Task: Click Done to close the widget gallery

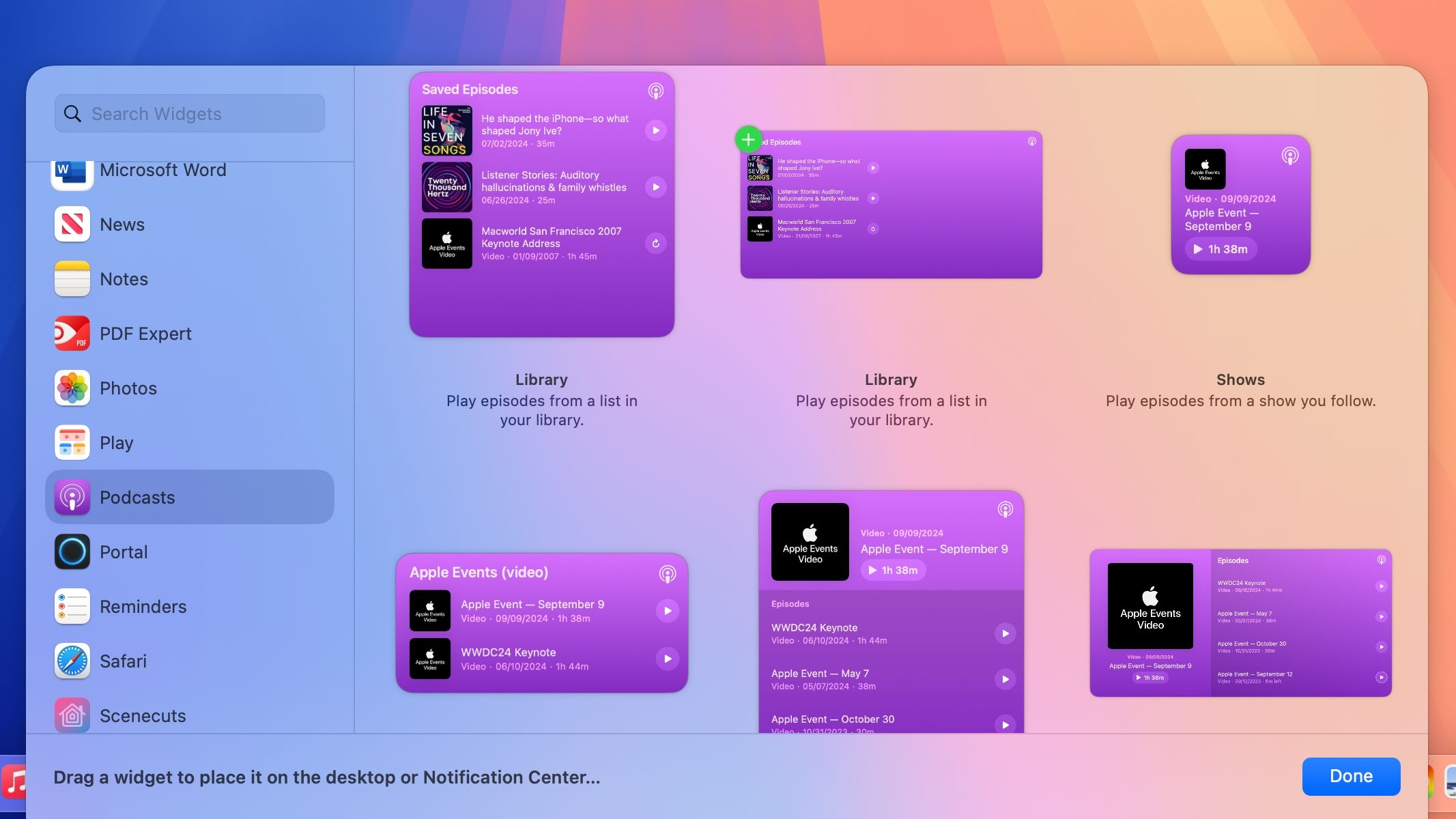Action: tap(1350, 776)
